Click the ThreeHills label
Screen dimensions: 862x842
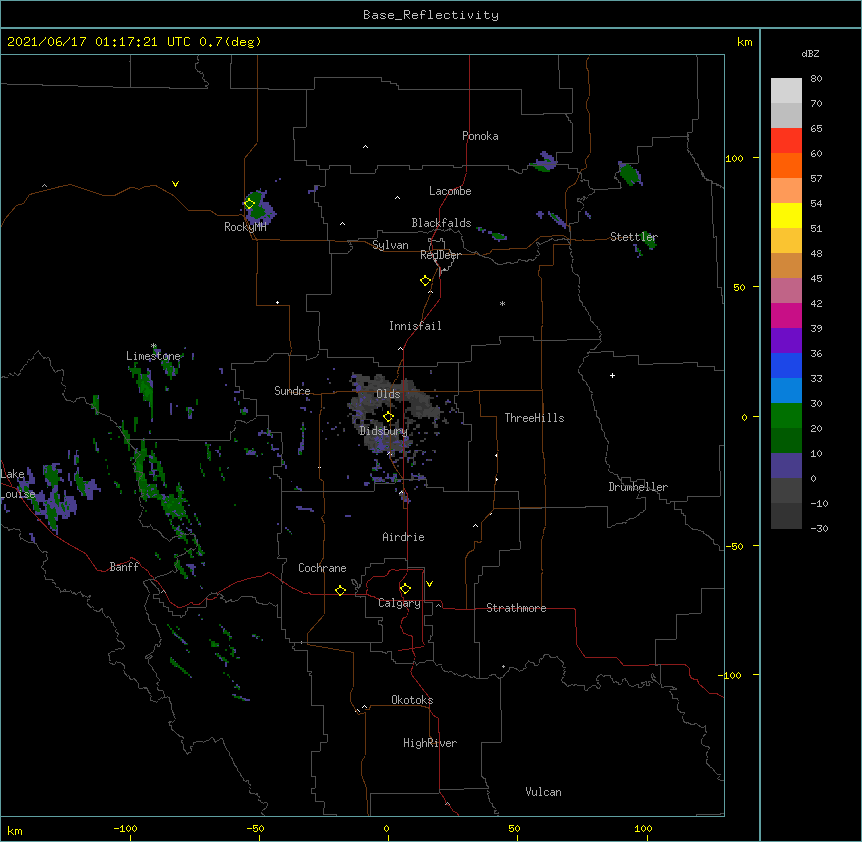click(534, 418)
